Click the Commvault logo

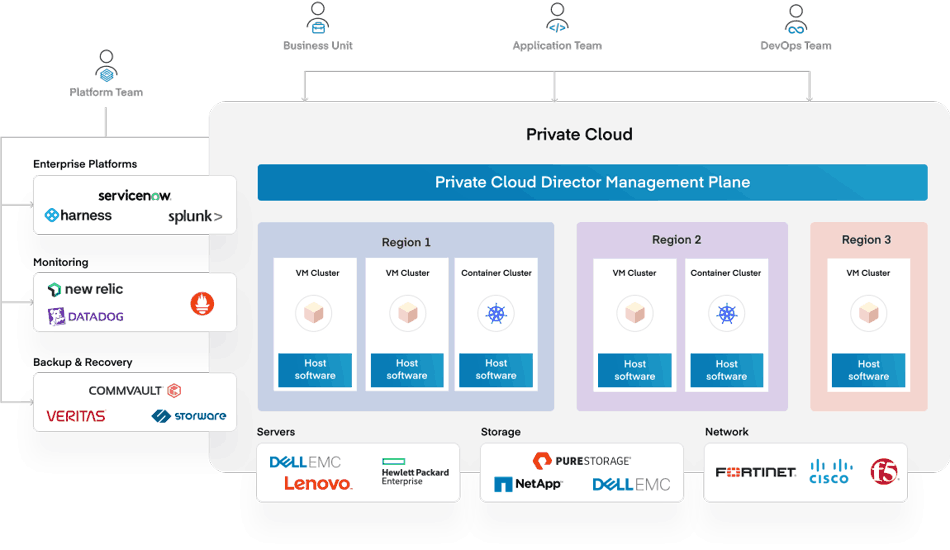(135, 391)
